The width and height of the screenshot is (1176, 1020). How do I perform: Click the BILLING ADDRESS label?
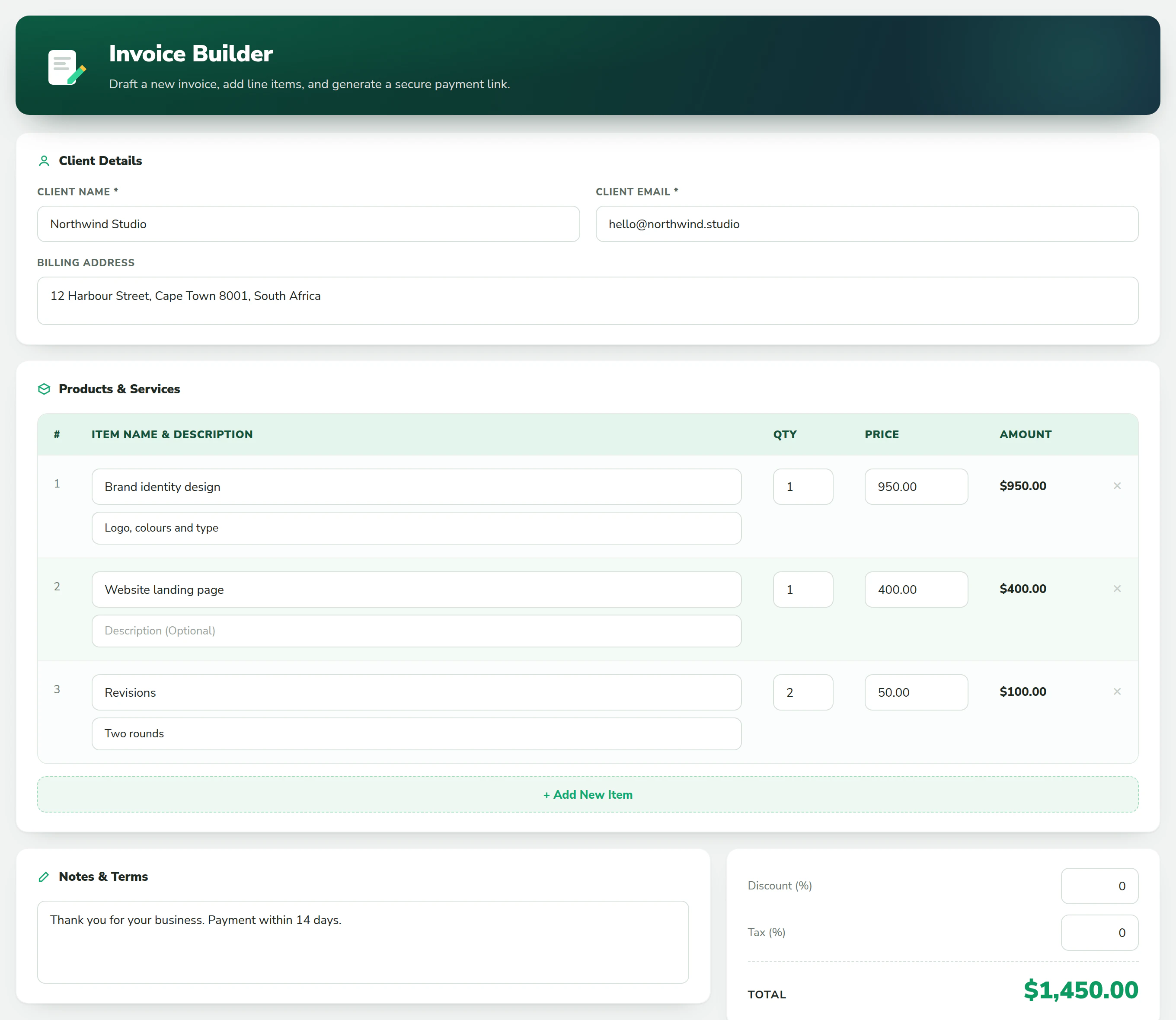86,262
